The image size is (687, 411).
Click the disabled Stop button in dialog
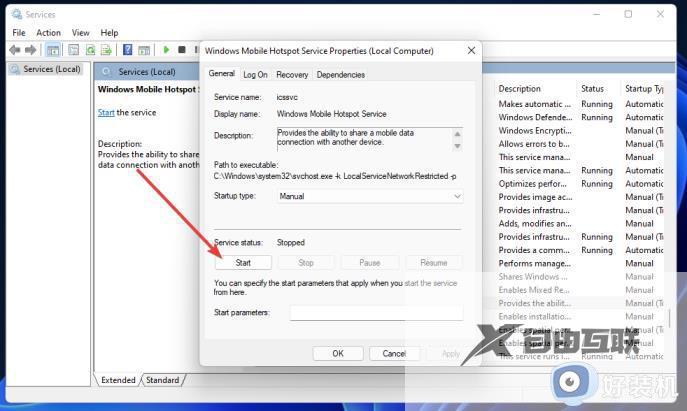pos(306,262)
